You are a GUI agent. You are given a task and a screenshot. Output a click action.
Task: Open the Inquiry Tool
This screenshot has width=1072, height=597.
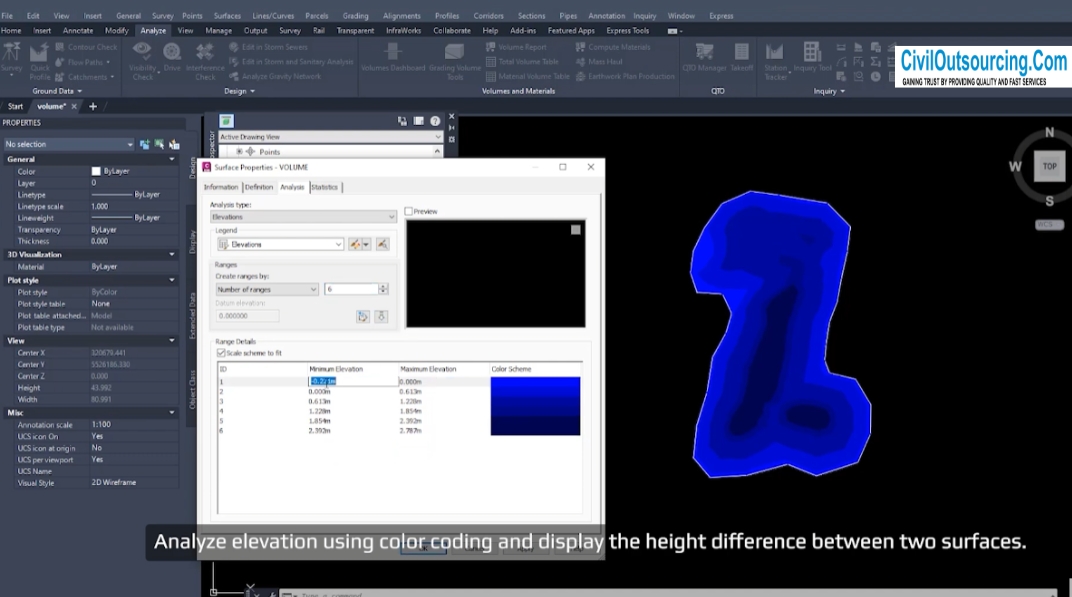(812, 57)
